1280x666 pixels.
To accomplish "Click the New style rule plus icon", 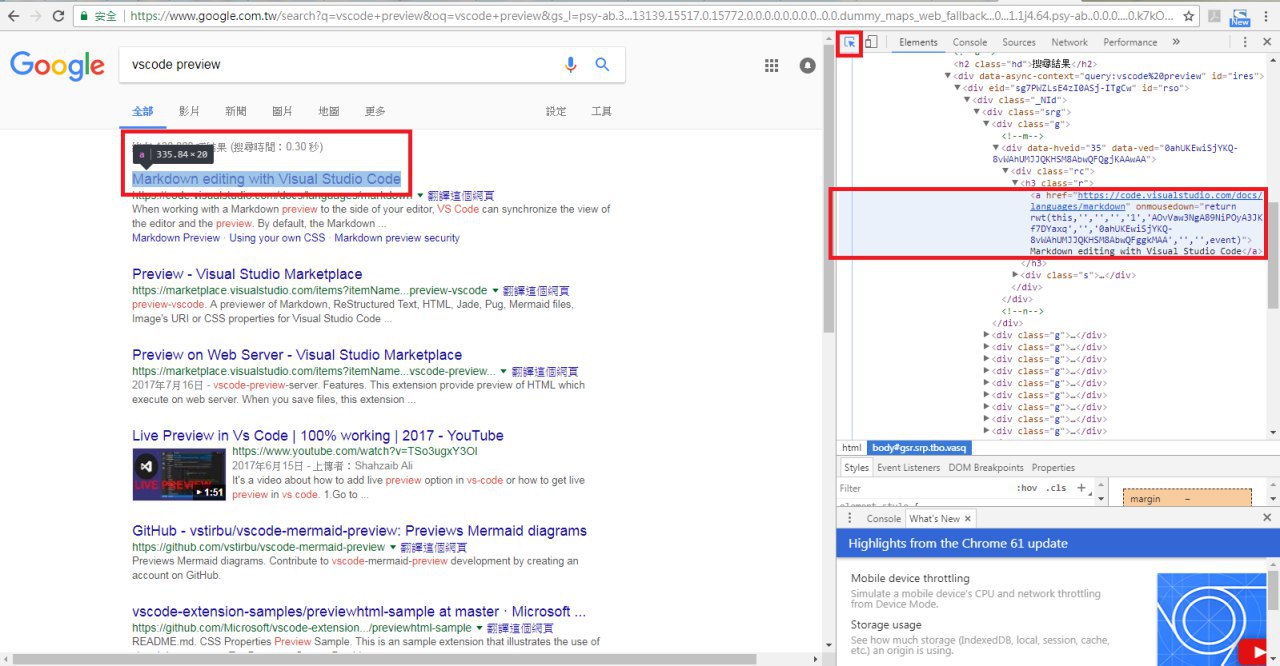I will [x=1081, y=488].
